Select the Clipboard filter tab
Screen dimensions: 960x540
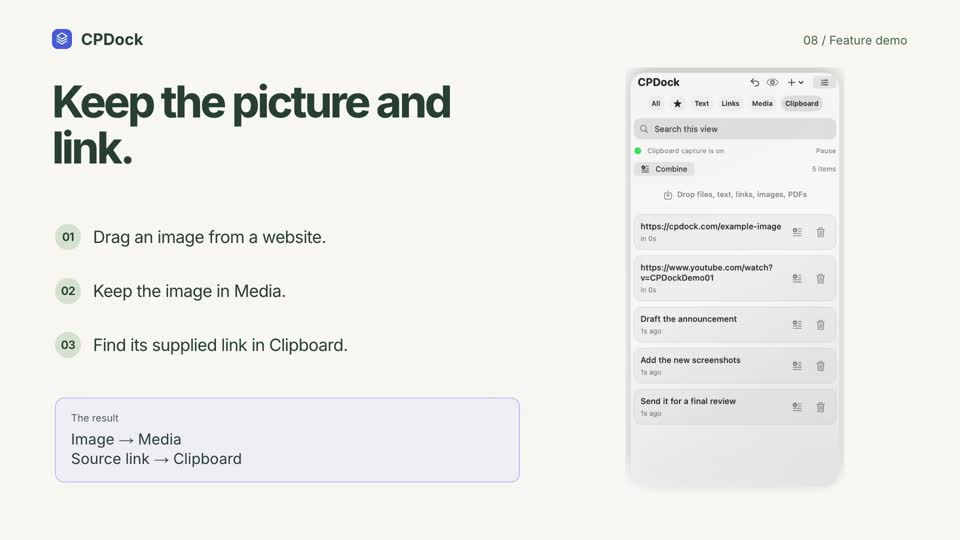tap(801, 103)
